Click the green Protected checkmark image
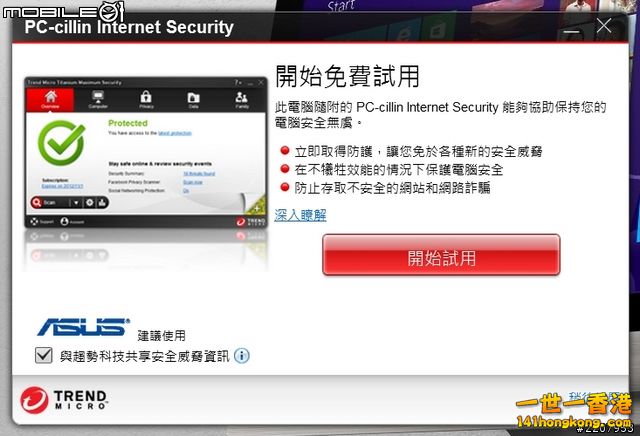The image size is (640, 436). (61, 142)
